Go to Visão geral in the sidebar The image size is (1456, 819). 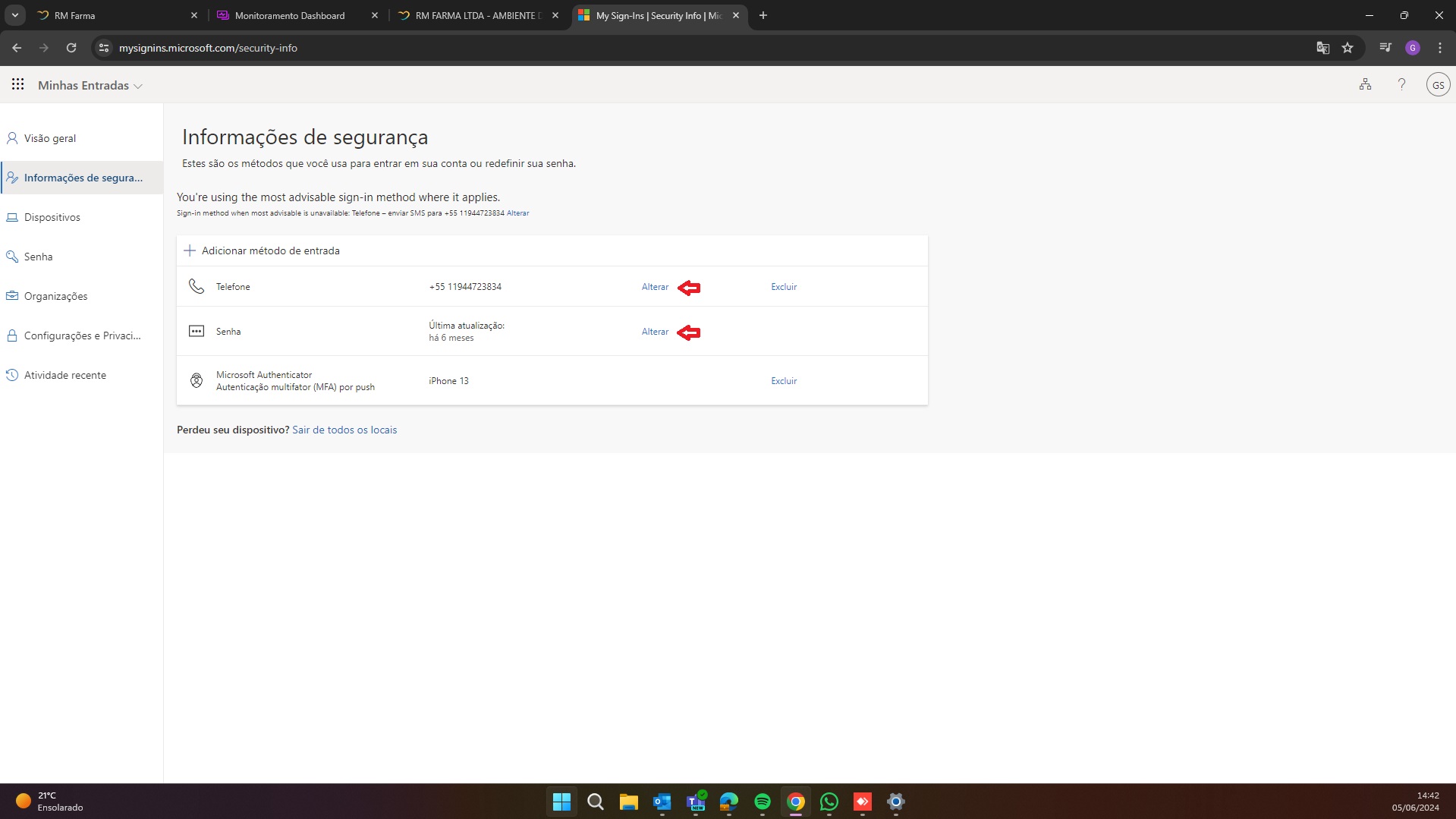50,138
